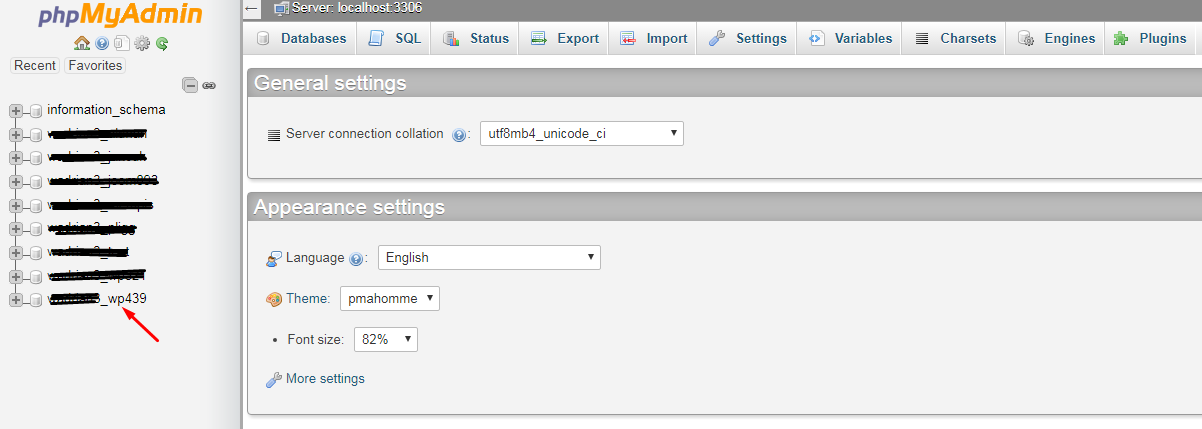Click help icon next to Language label
This screenshot has height=429, width=1202.
point(356,259)
